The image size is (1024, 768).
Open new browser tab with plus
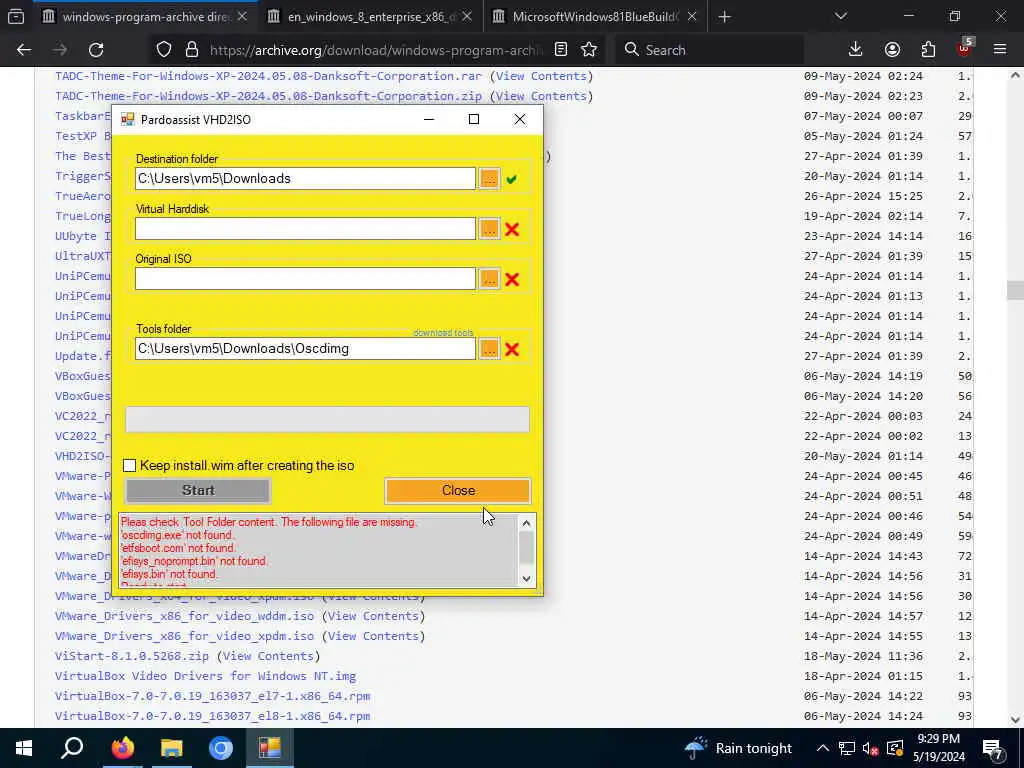tap(724, 17)
